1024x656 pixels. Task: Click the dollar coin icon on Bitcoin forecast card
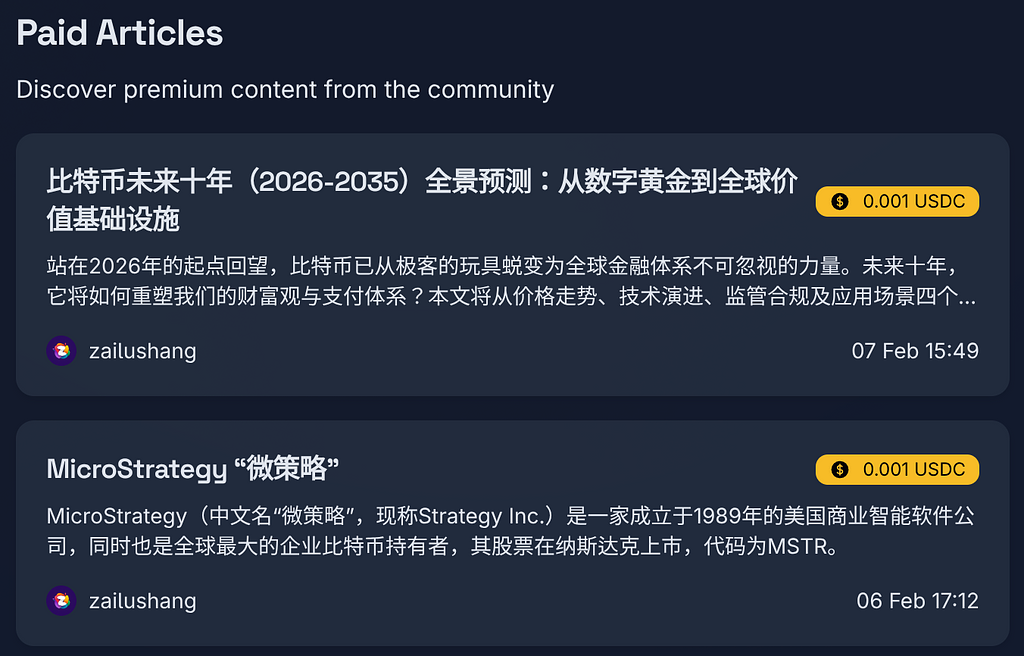click(840, 202)
